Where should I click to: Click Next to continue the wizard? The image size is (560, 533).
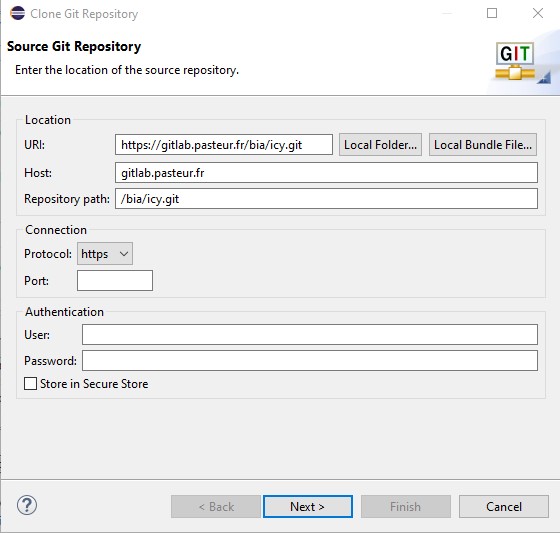[308, 507]
